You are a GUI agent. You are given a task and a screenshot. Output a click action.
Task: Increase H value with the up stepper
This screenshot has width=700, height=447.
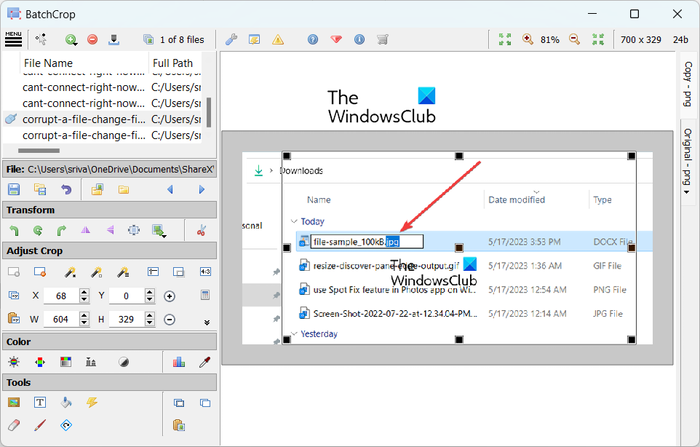pyautogui.click(x=150, y=315)
